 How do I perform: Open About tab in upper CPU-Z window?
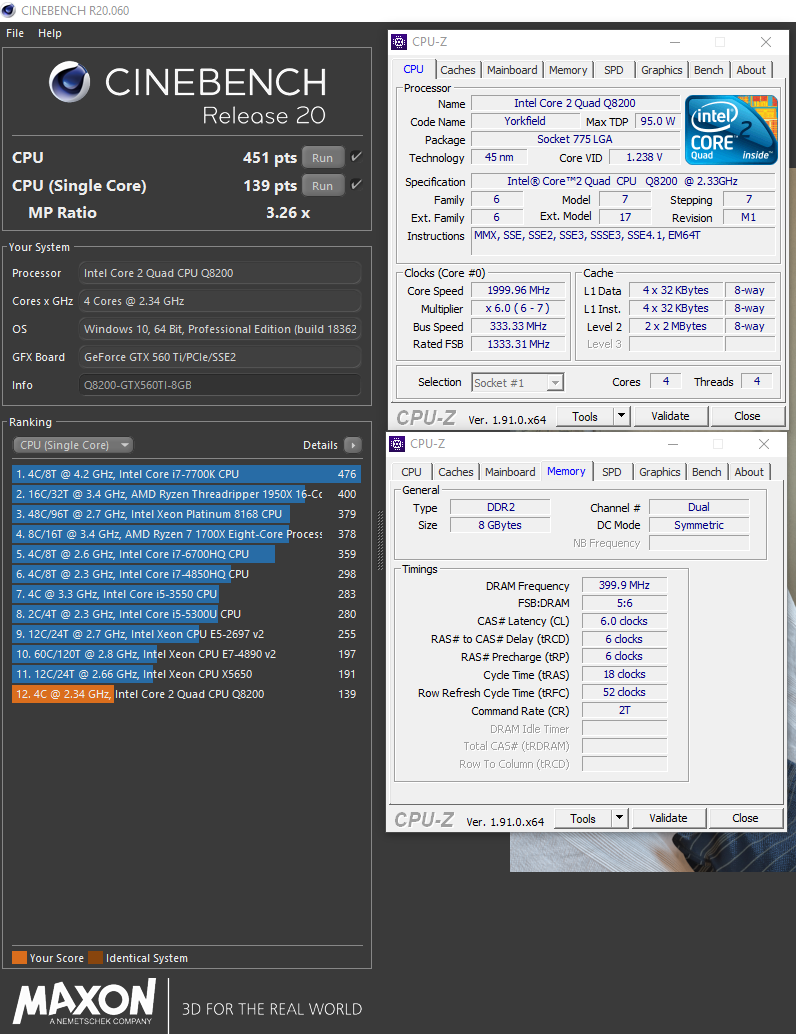750,70
